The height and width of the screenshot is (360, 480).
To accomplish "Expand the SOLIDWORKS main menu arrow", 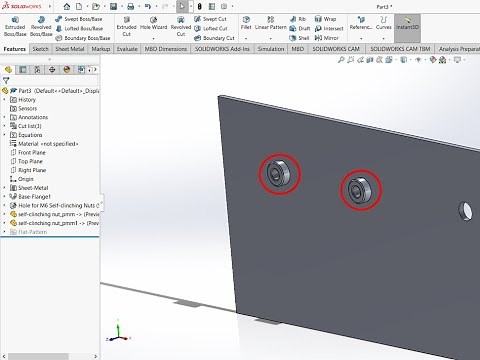I will point(50,6).
